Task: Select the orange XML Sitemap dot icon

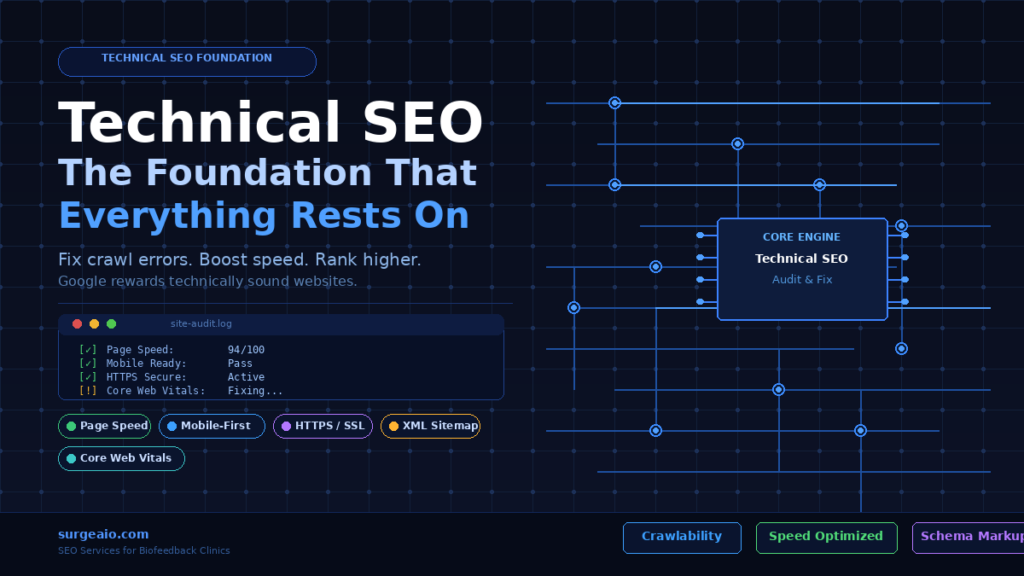Action: tap(393, 426)
